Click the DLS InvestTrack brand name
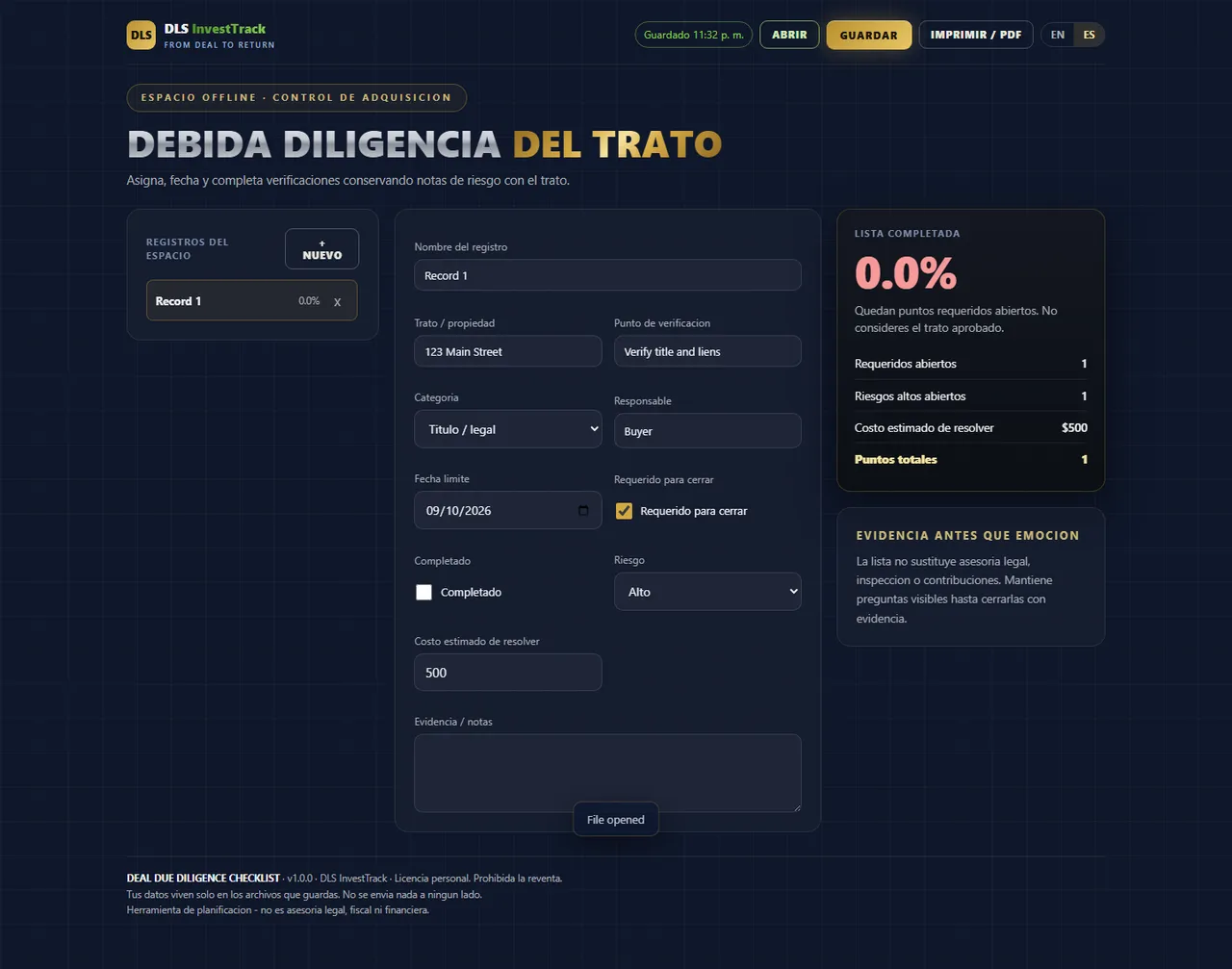The height and width of the screenshot is (969, 1232). tap(215, 29)
